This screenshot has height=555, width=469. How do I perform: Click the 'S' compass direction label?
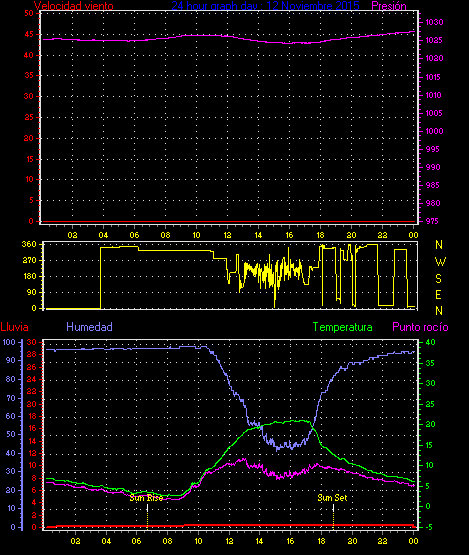click(439, 279)
